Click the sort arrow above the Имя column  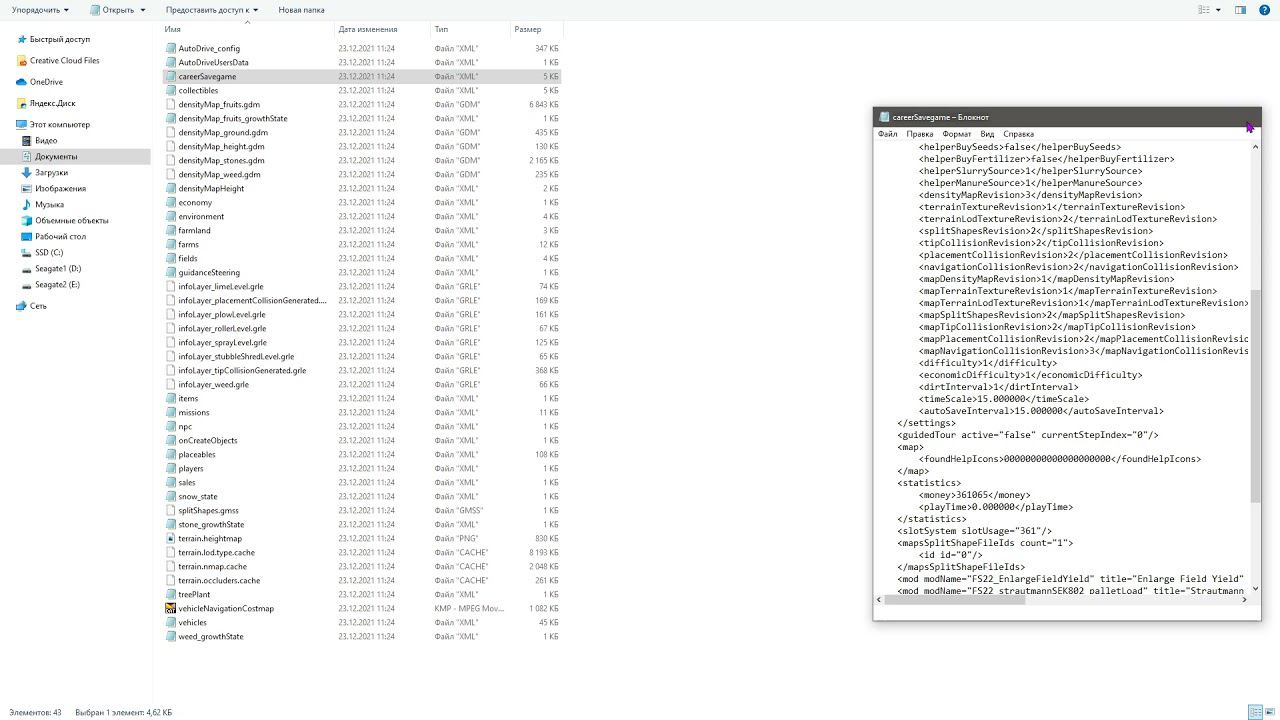(246, 22)
